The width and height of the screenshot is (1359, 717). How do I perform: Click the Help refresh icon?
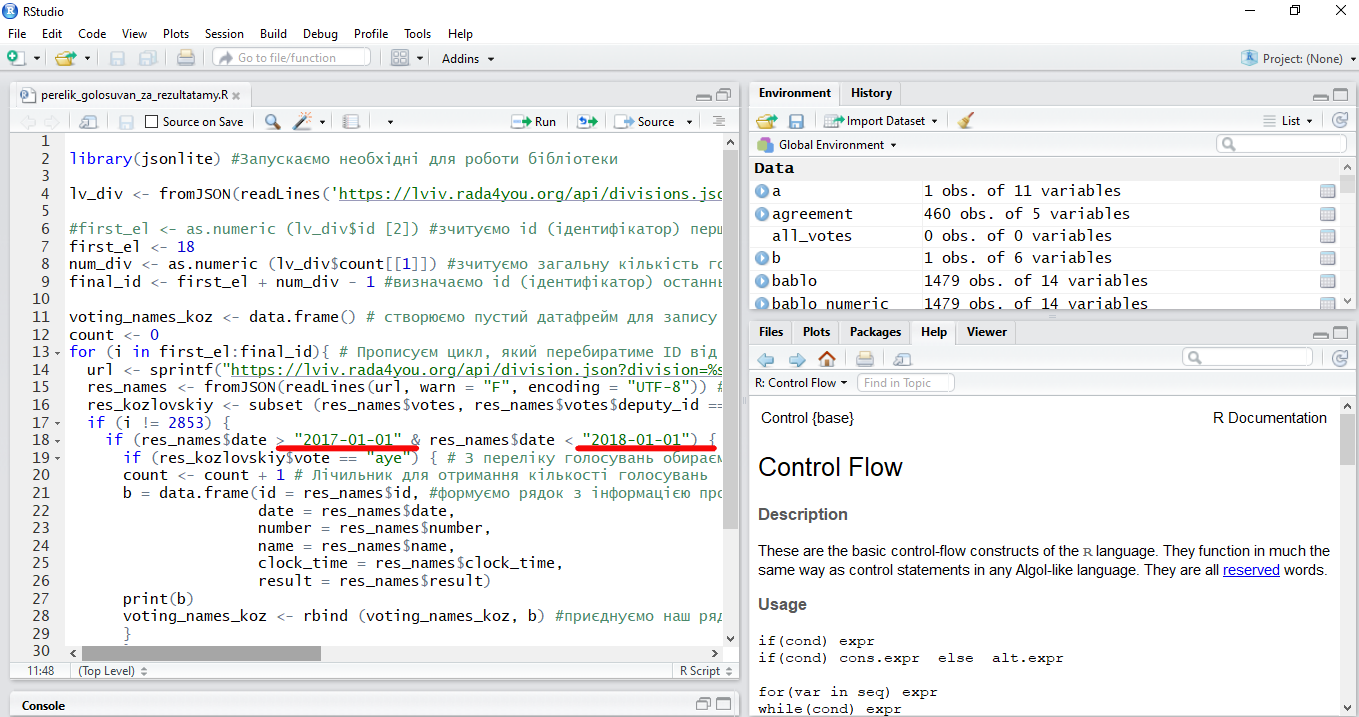(x=1339, y=358)
